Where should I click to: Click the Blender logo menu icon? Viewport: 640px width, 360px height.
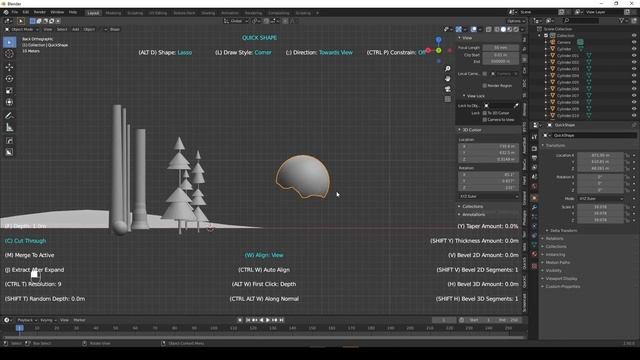tap(6, 12)
